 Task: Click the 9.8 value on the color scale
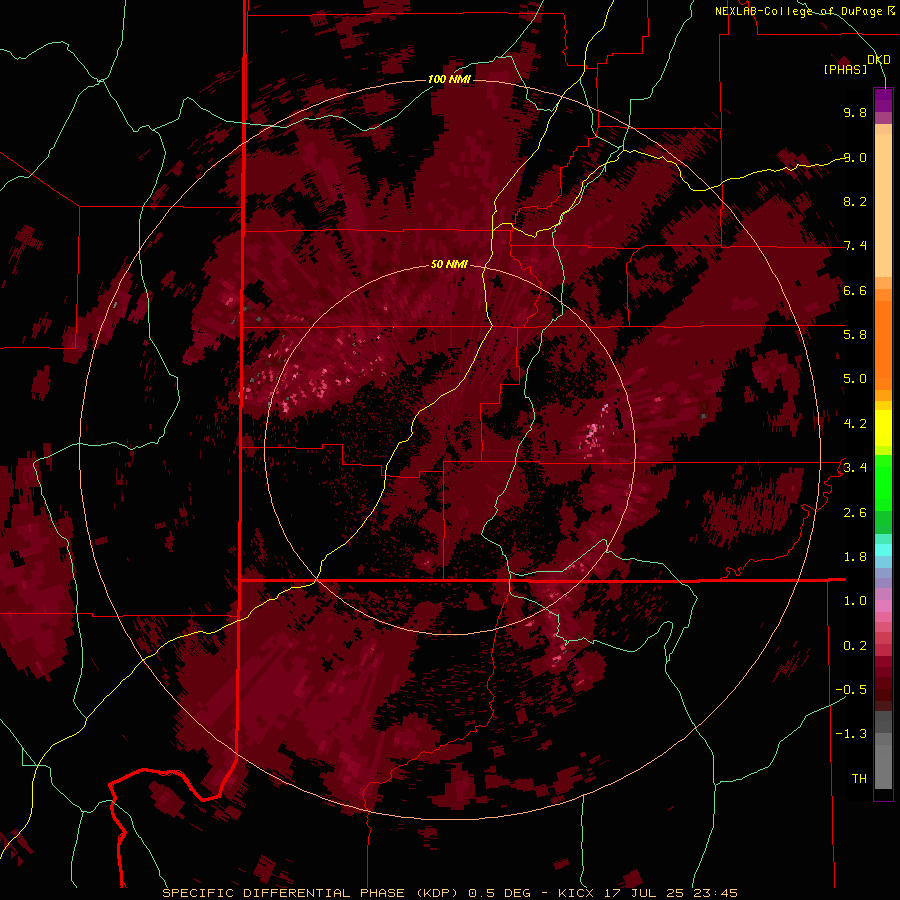point(855,112)
